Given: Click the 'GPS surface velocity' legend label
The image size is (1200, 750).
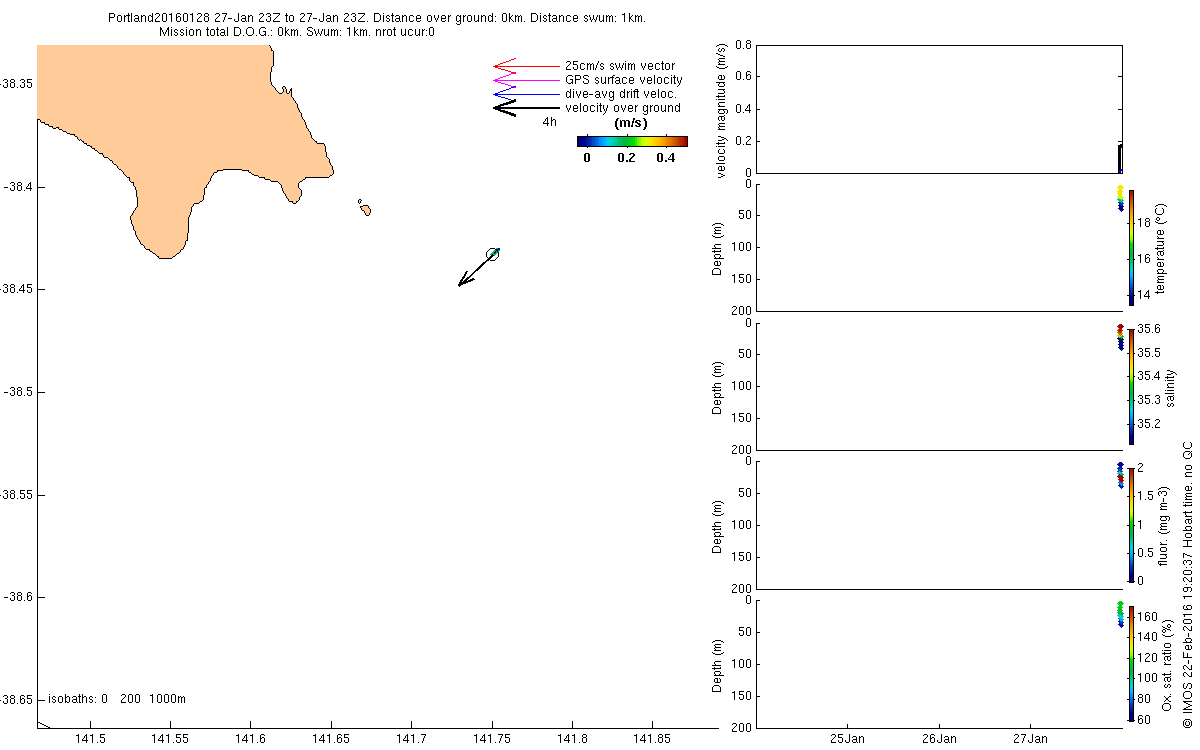Looking at the screenshot, I should coord(624,80).
